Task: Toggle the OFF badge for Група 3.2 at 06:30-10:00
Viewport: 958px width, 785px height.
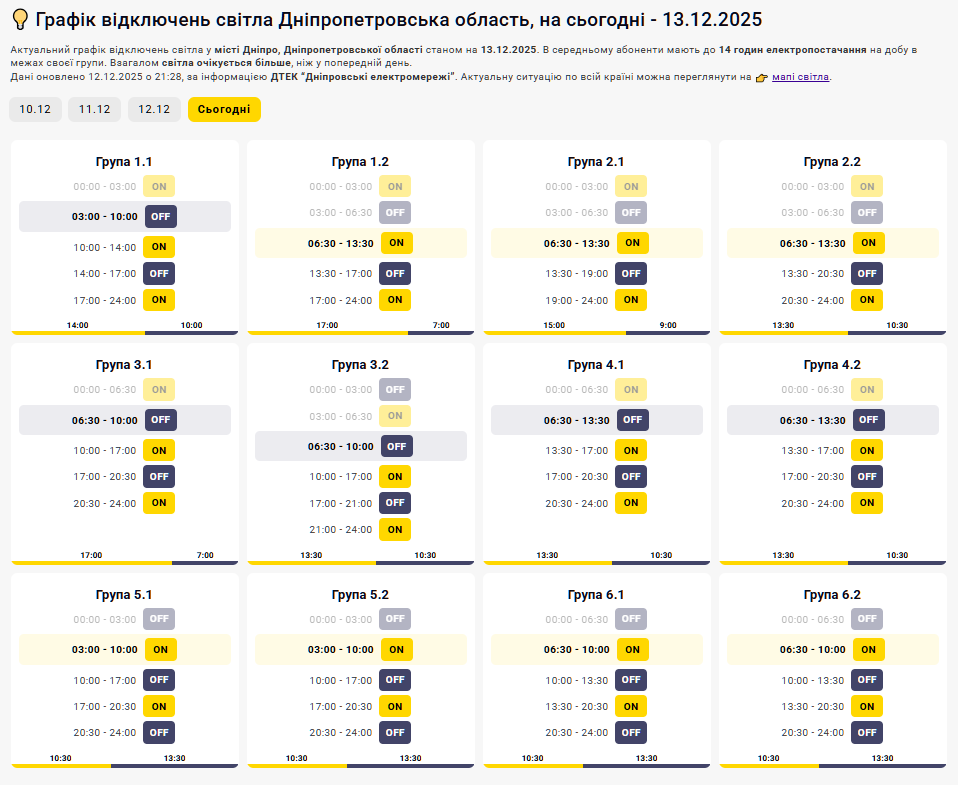Action: [394, 446]
